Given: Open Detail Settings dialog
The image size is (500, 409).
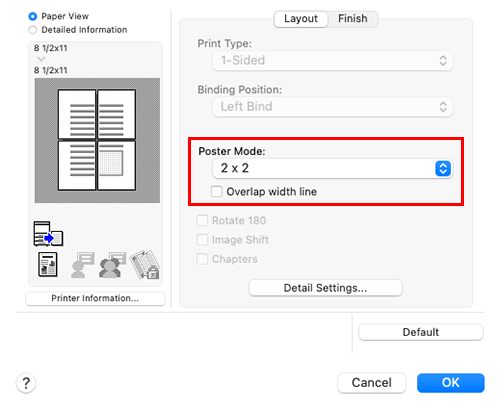Looking at the screenshot, I should pos(325,288).
